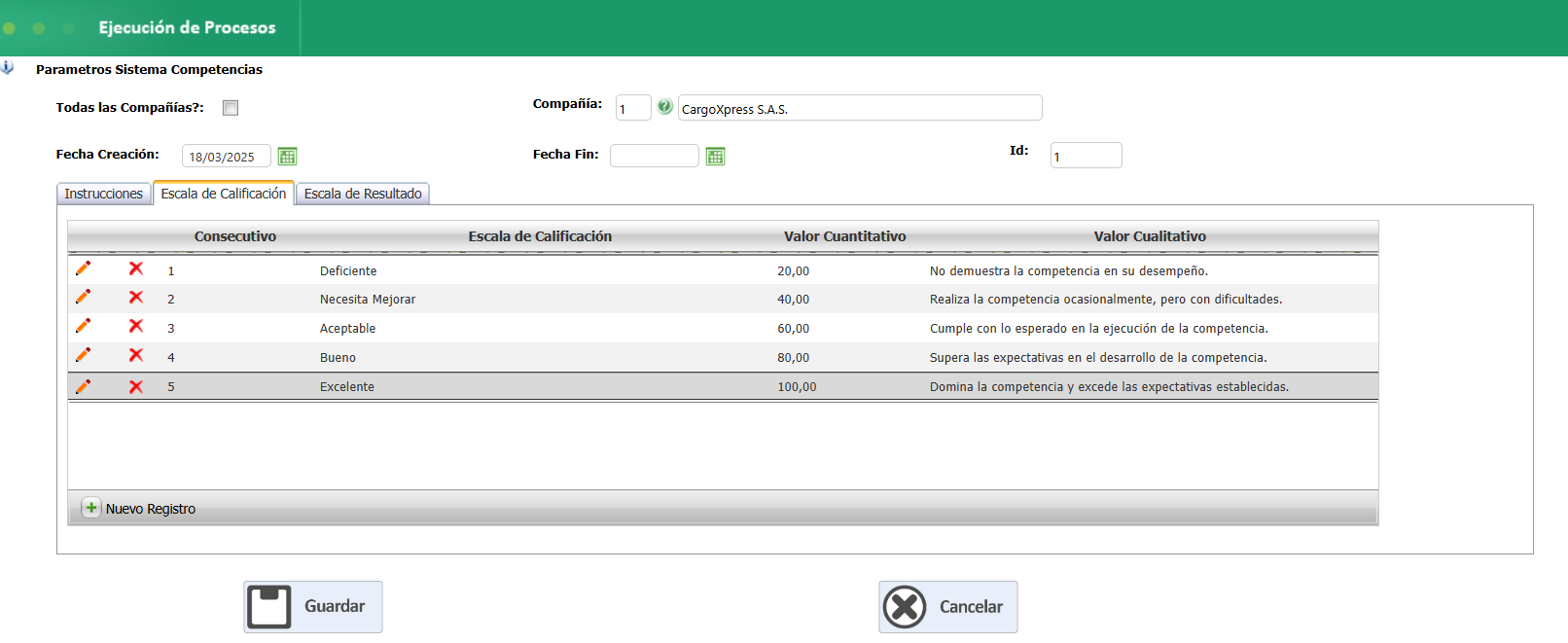1568x643 pixels.
Task: Click the Cancelar button
Action: (x=948, y=607)
